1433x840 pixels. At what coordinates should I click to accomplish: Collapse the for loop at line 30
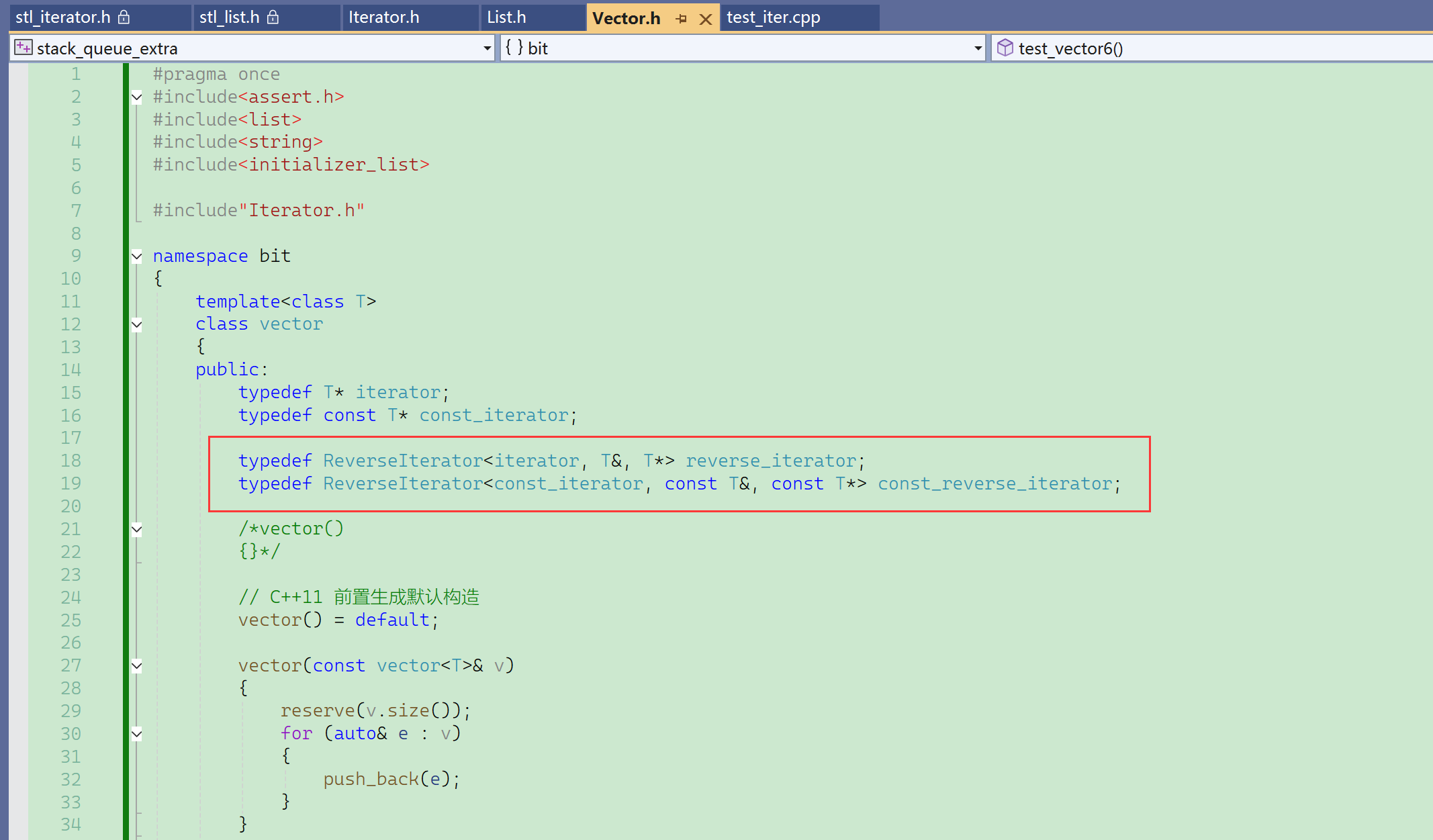(137, 734)
